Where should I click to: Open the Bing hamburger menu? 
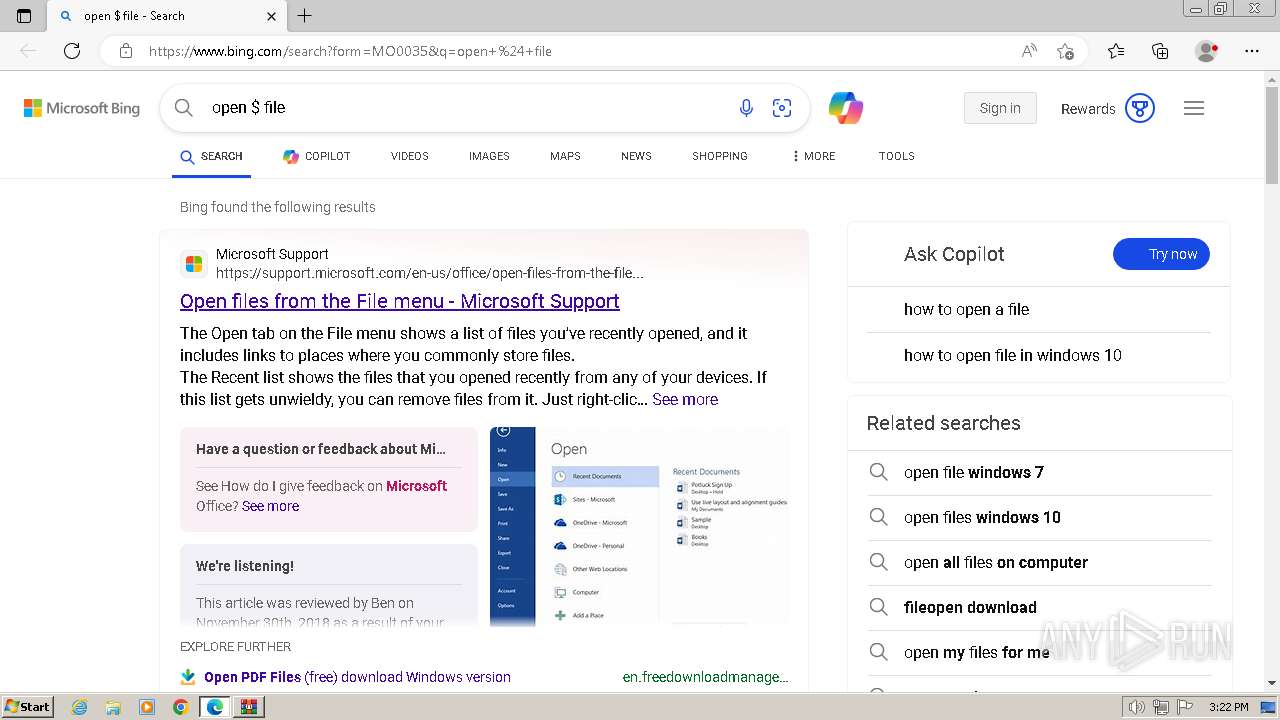(1194, 108)
